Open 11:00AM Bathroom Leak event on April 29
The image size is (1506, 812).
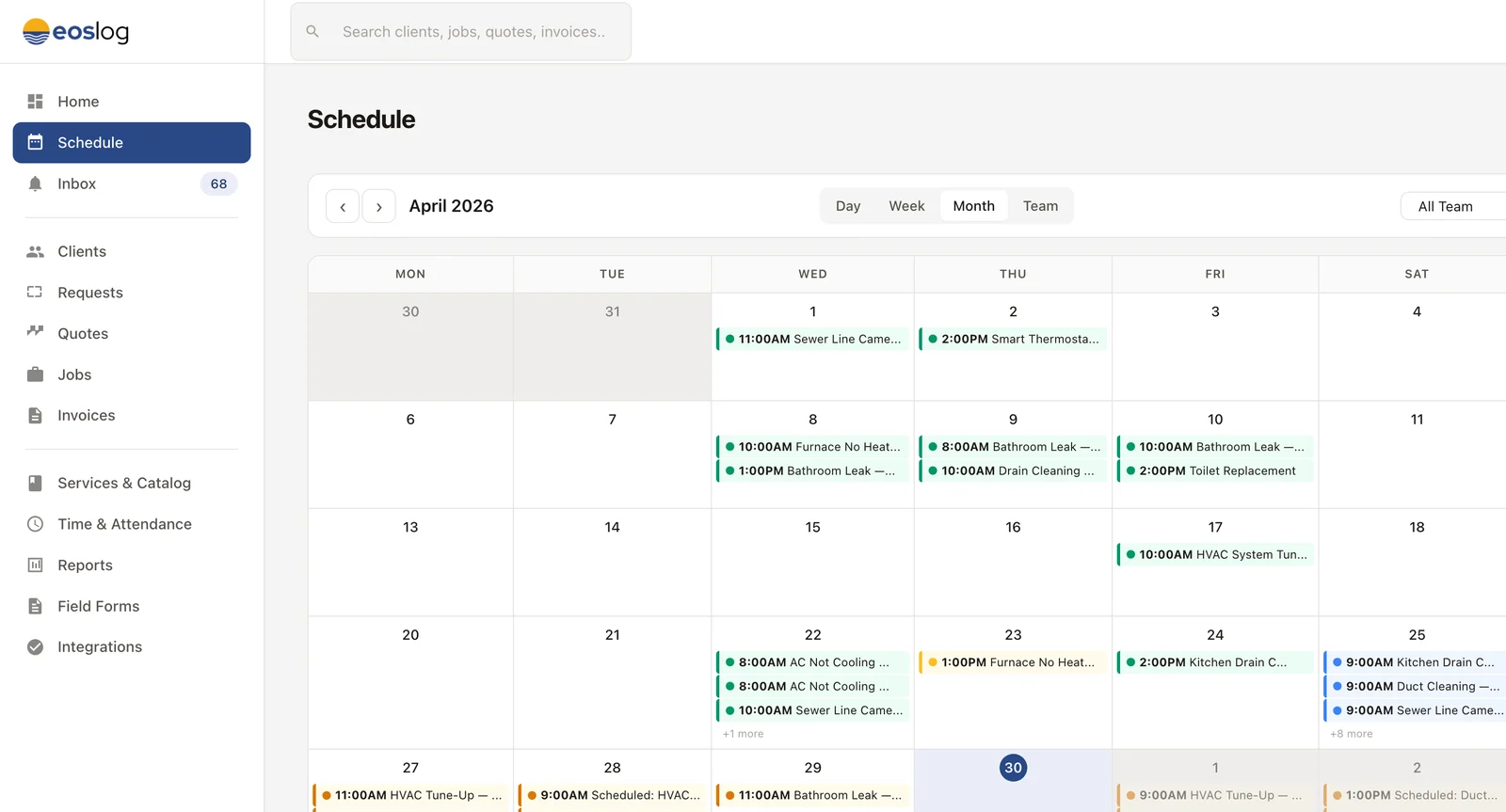pos(813,795)
